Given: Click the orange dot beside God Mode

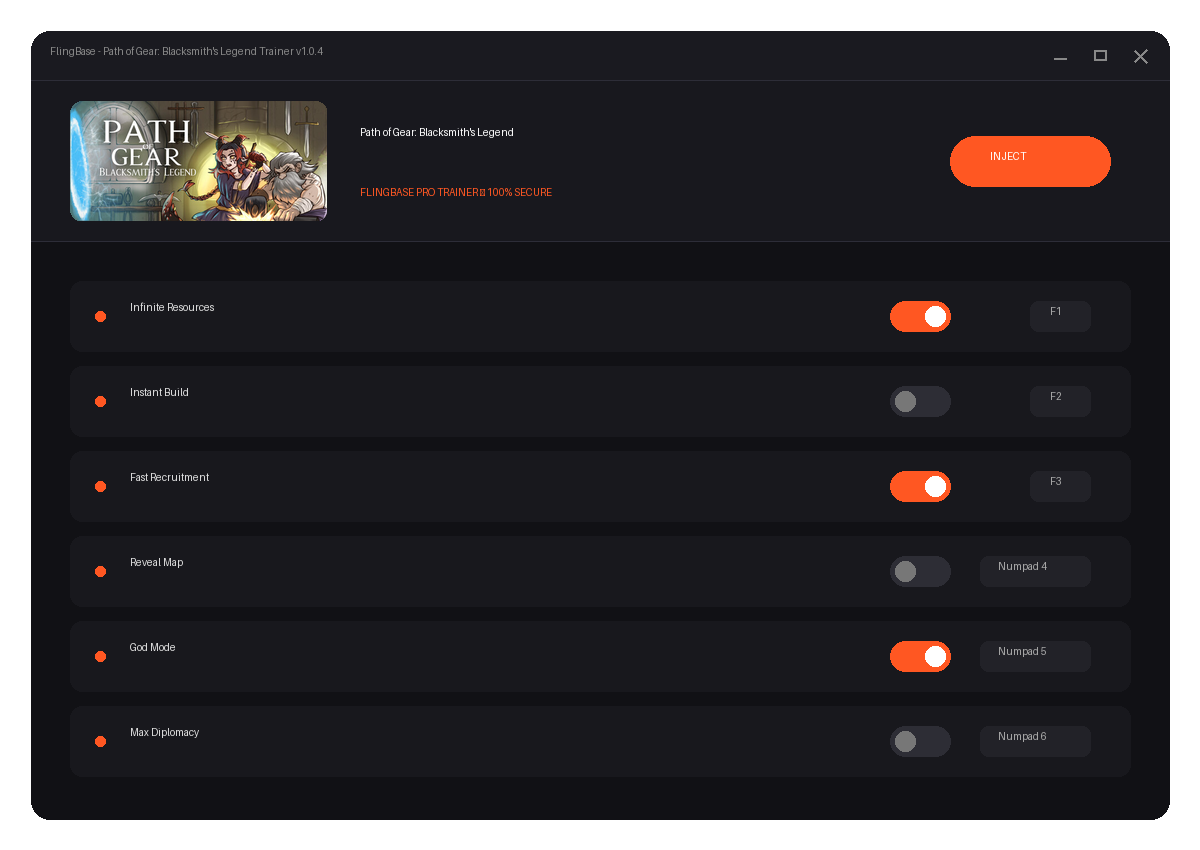Looking at the screenshot, I should (x=100, y=656).
